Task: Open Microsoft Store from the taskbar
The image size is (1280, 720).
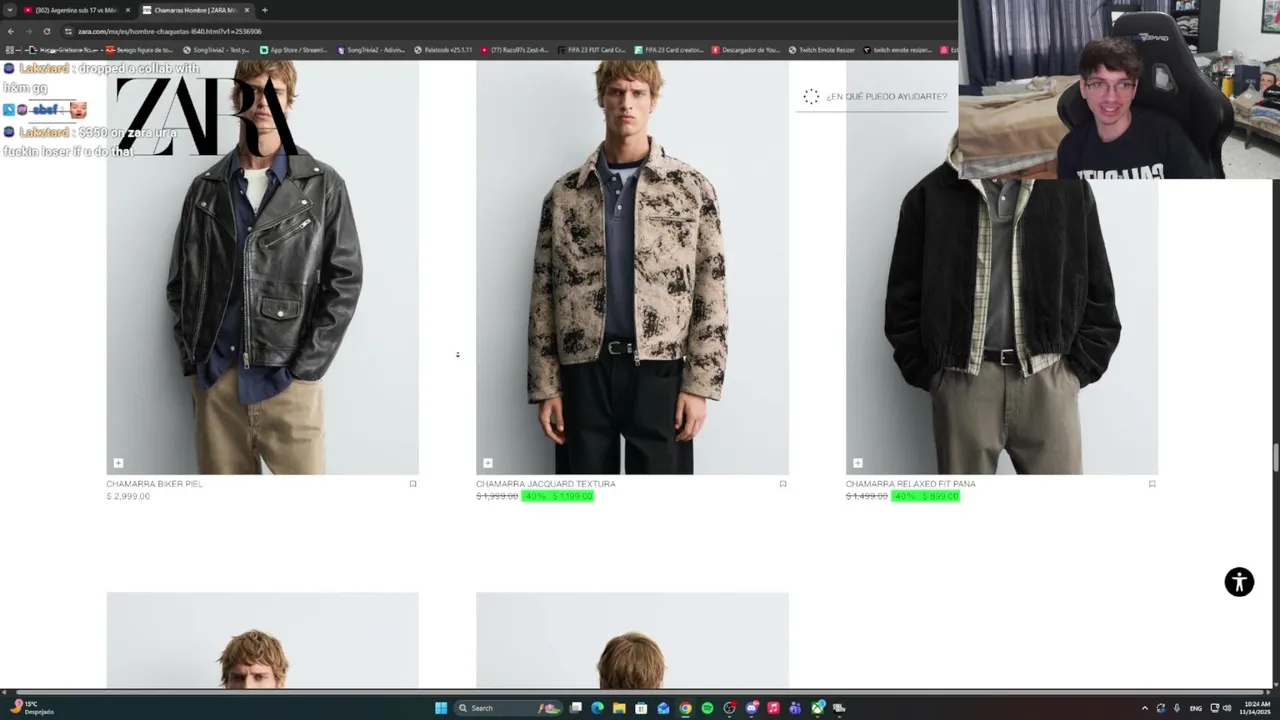Action: coord(641,708)
